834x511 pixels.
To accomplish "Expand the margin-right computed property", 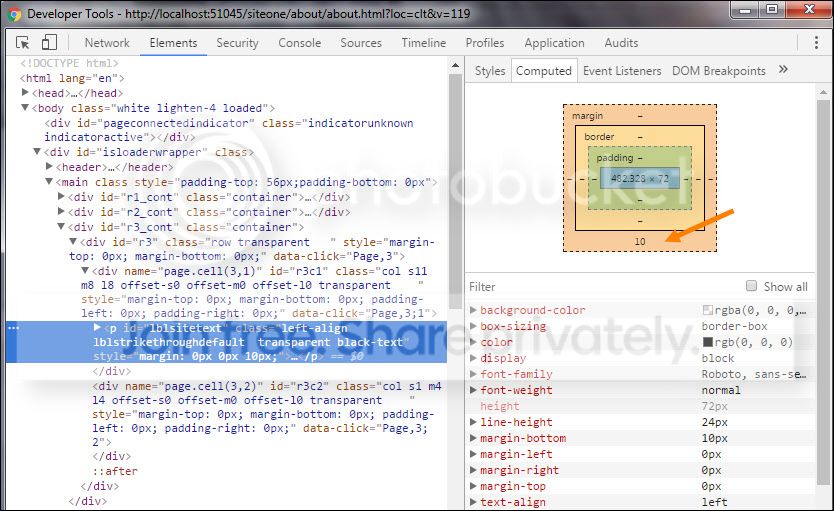I will click(x=473, y=470).
